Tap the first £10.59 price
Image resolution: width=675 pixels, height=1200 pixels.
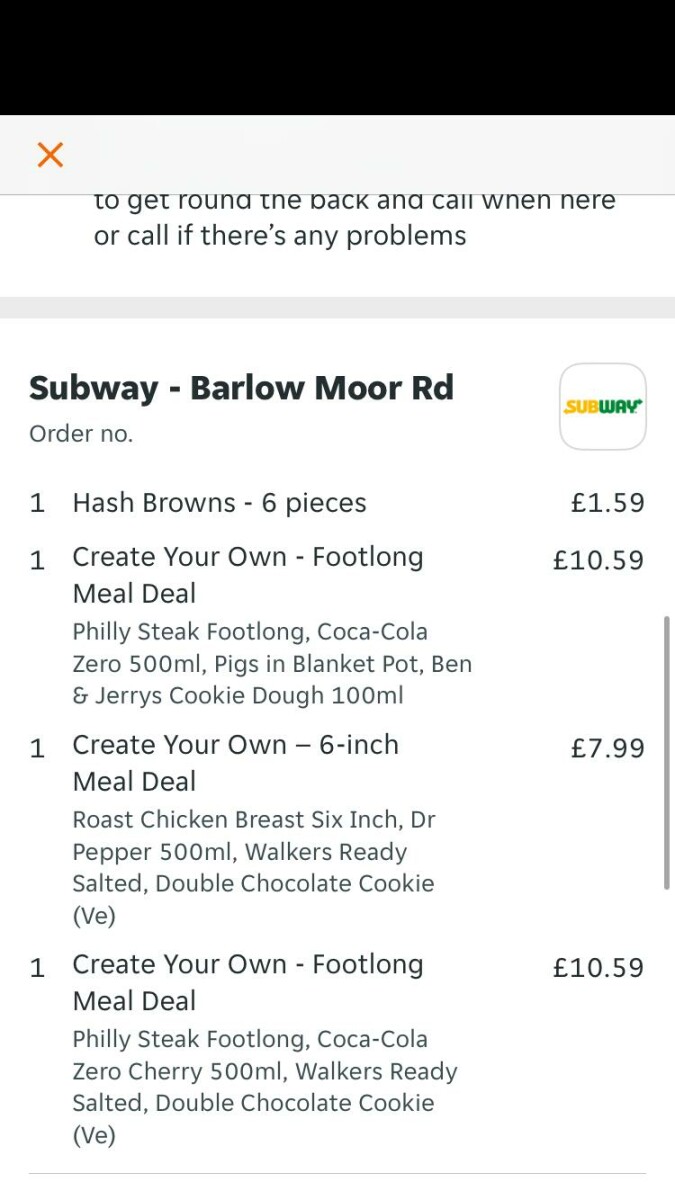[x=598, y=560]
